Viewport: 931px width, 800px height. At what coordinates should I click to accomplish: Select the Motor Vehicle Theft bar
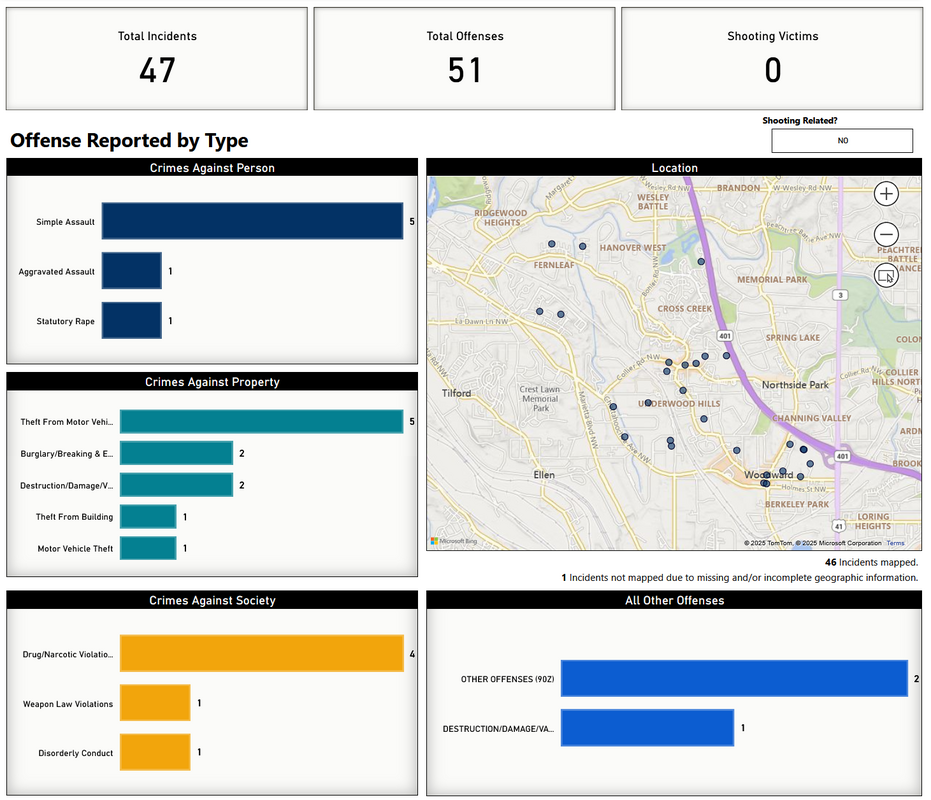coord(147,548)
